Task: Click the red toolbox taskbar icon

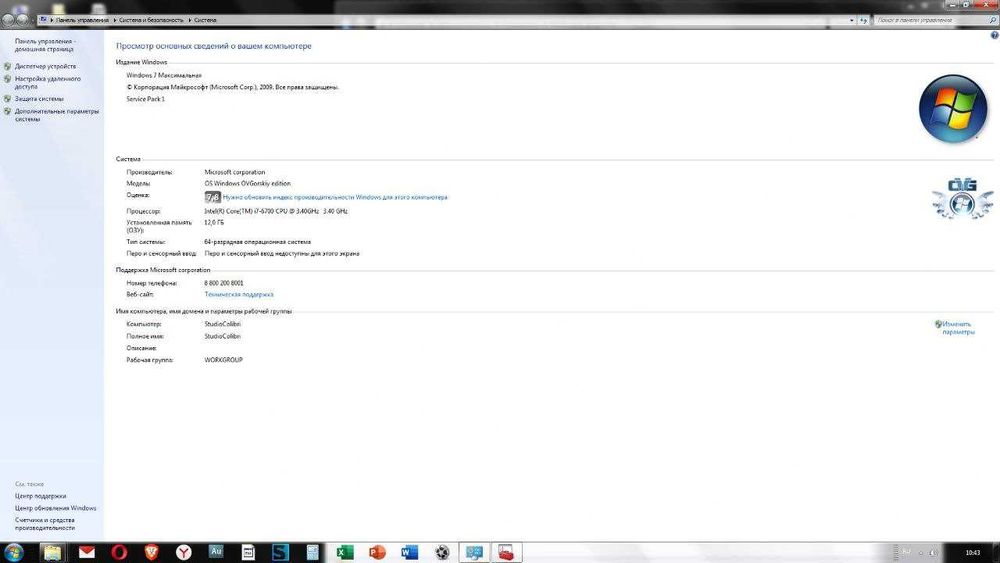Action: pyautogui.click(x=506, y=552)
